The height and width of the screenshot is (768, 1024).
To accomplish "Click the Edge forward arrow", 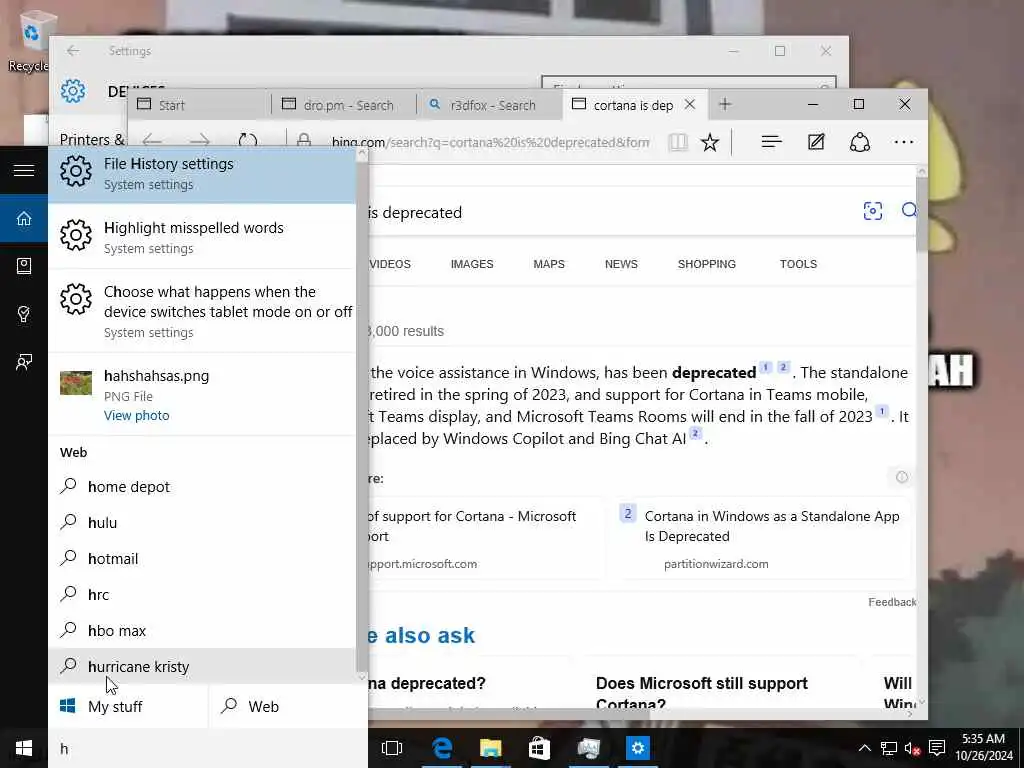I will pos(199,140).
